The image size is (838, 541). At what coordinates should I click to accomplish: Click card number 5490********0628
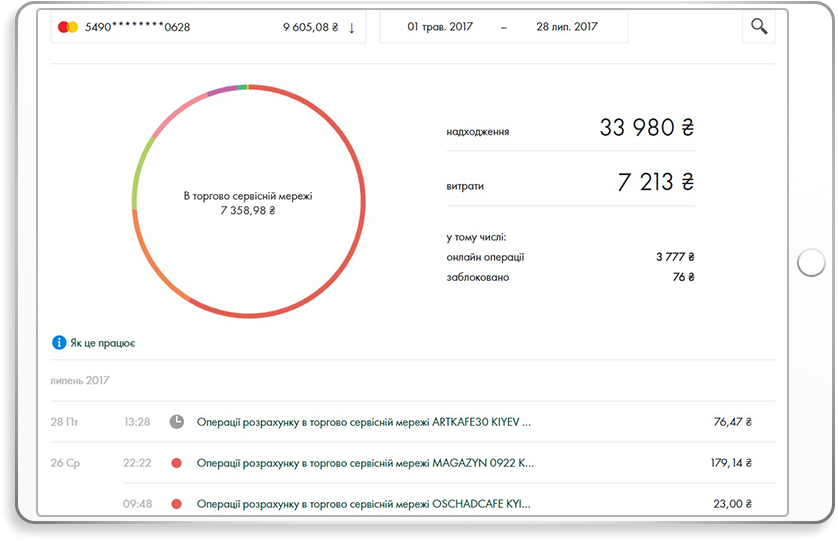coord(137,27)
